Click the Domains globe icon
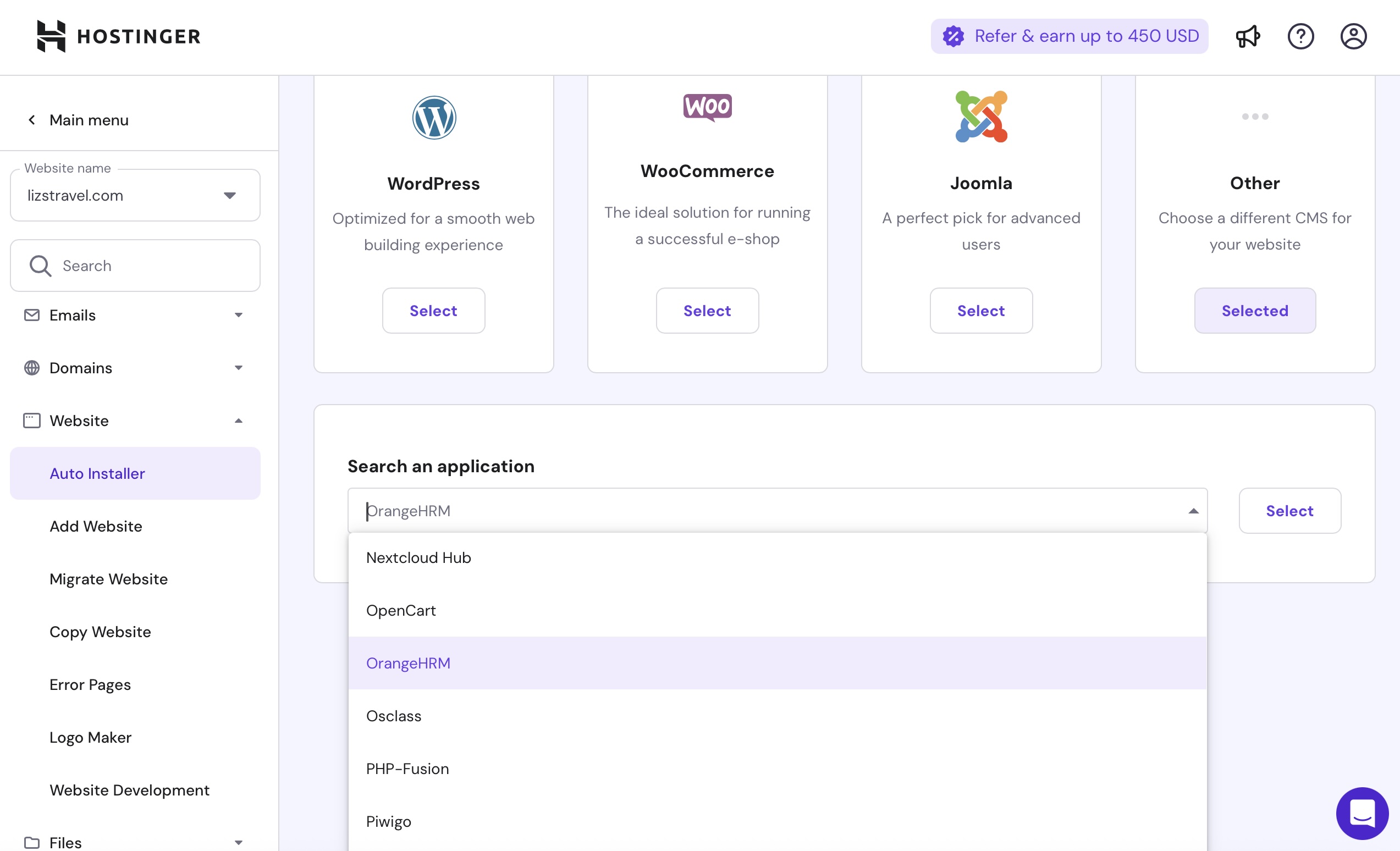This screenshot has width=1400, height=851. pyautogui.click(x=32, y=368)
